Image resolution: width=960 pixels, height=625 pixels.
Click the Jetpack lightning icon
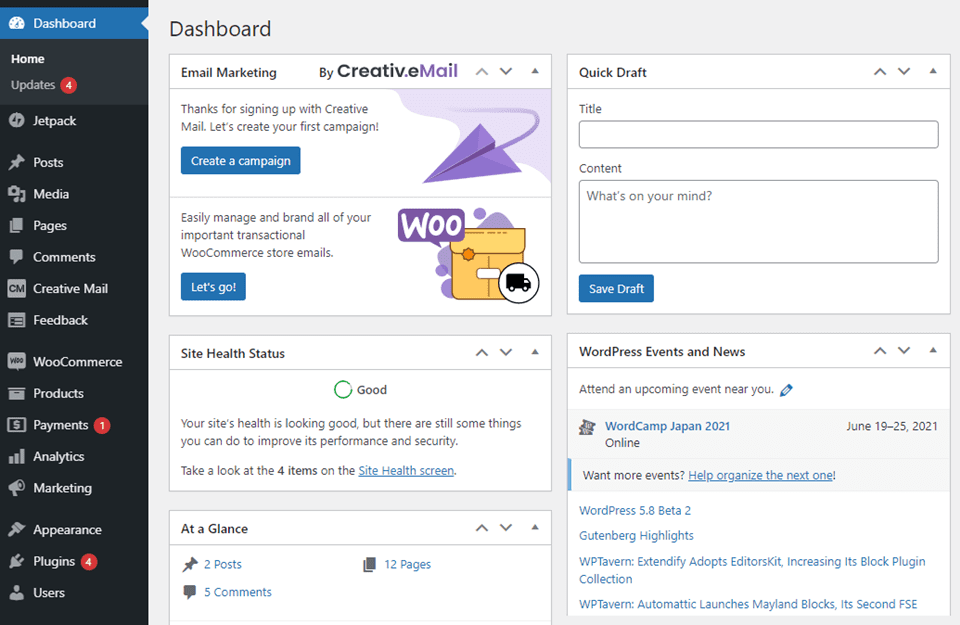click(17, 121)
